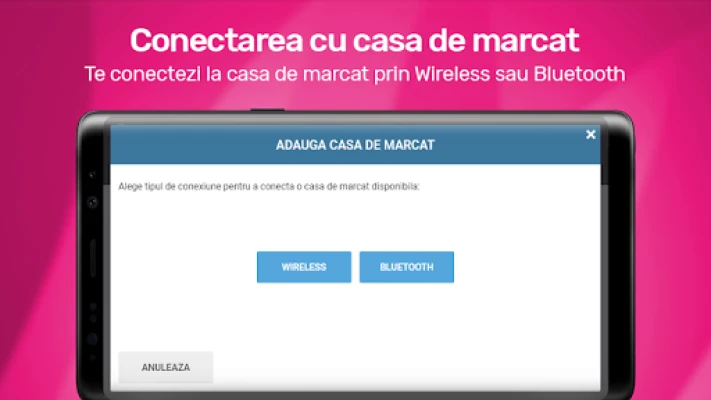711x400 pixels.
Task: Click the 'Alege tipul de conexiune' instruction text
Action: [269, 186]
